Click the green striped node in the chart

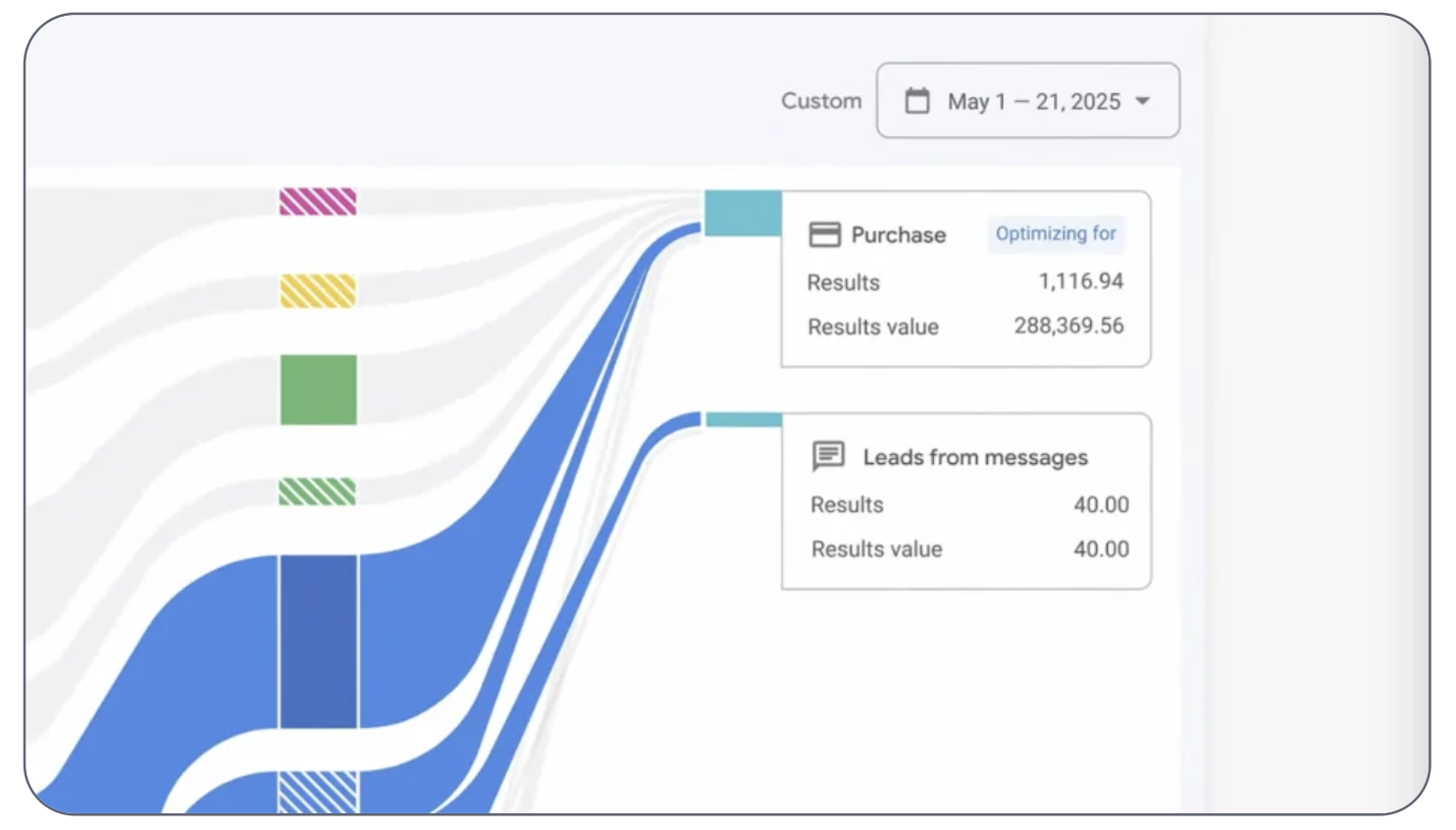[318, 492]
